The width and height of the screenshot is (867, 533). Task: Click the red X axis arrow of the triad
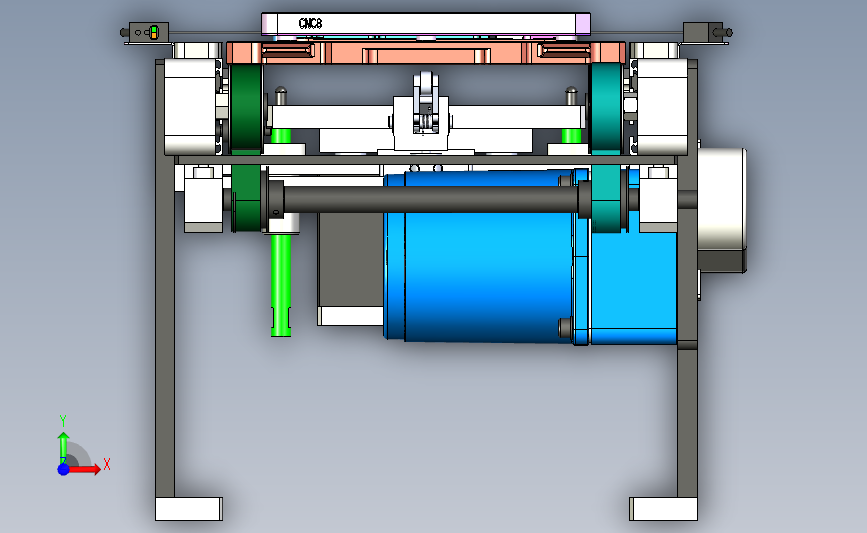tap(85, 469)
